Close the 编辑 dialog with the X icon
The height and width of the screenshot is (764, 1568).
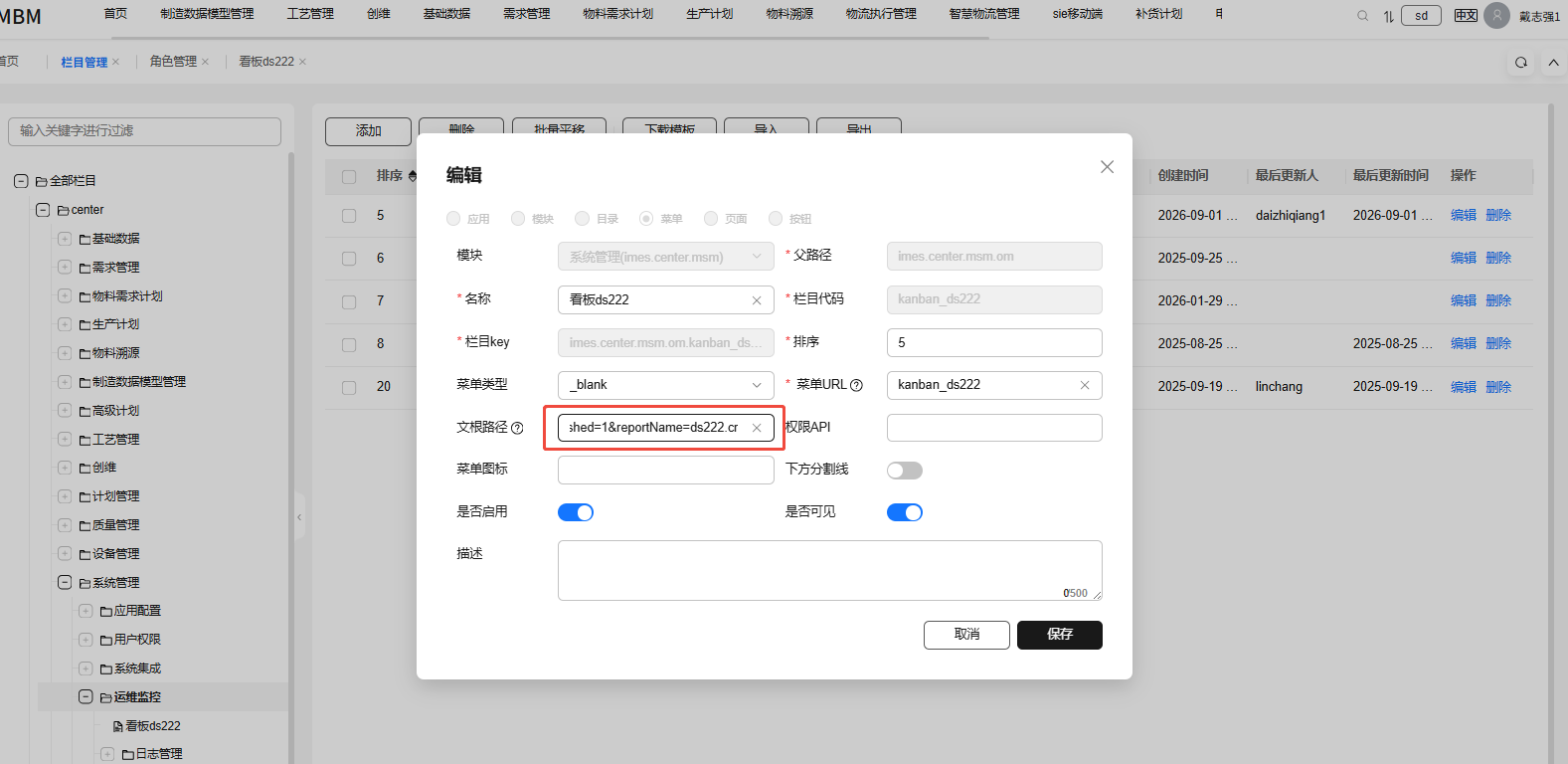point(1107,167)
